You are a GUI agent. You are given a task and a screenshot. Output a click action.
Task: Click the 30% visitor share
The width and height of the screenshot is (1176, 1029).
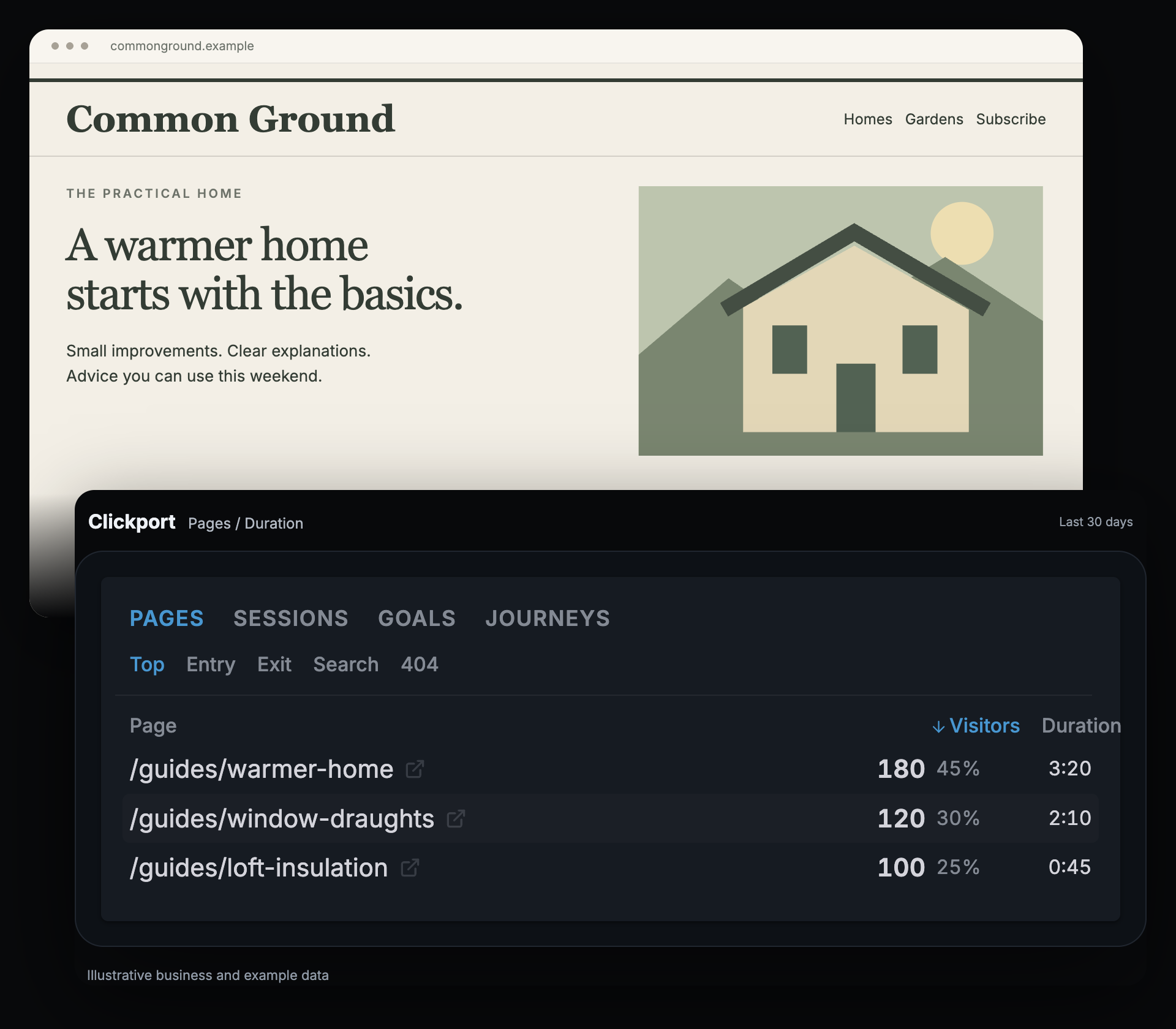tap(958, 818)
